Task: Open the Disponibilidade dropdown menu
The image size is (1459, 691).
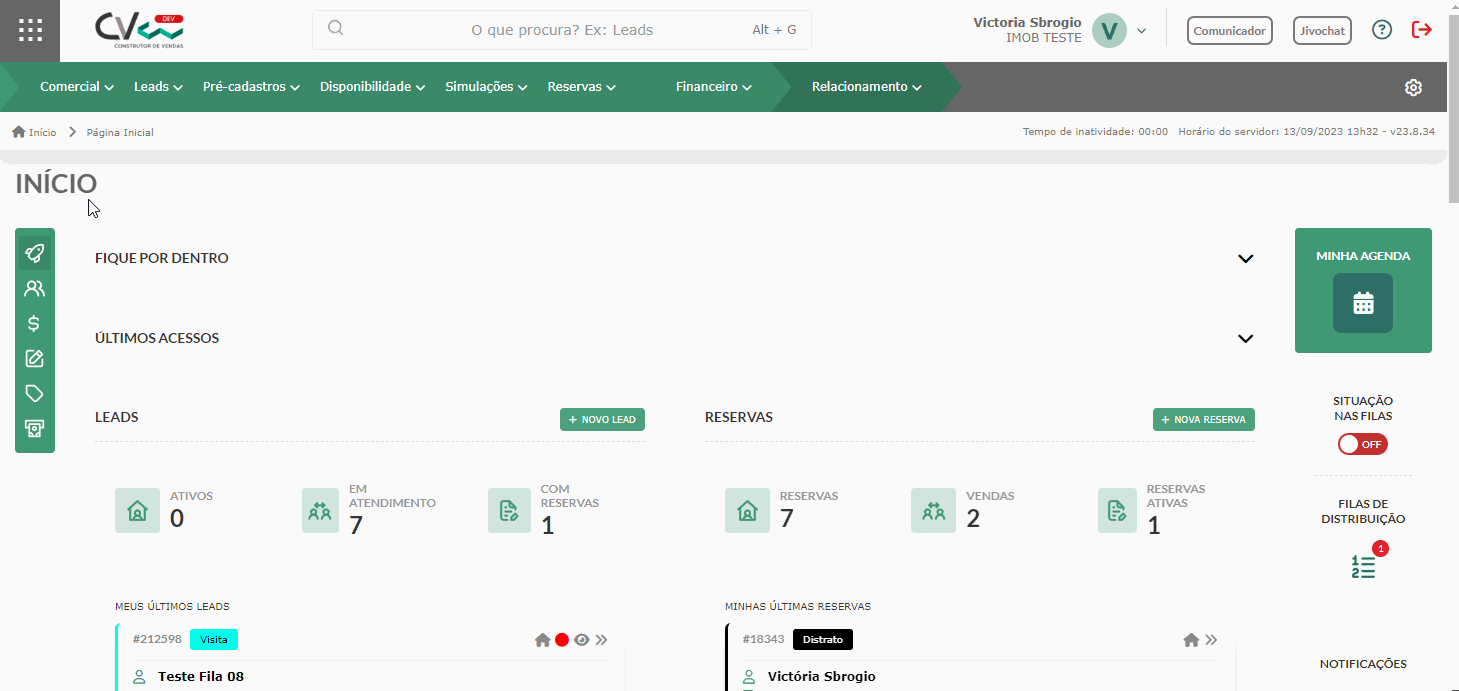Action: coord(373,87)
